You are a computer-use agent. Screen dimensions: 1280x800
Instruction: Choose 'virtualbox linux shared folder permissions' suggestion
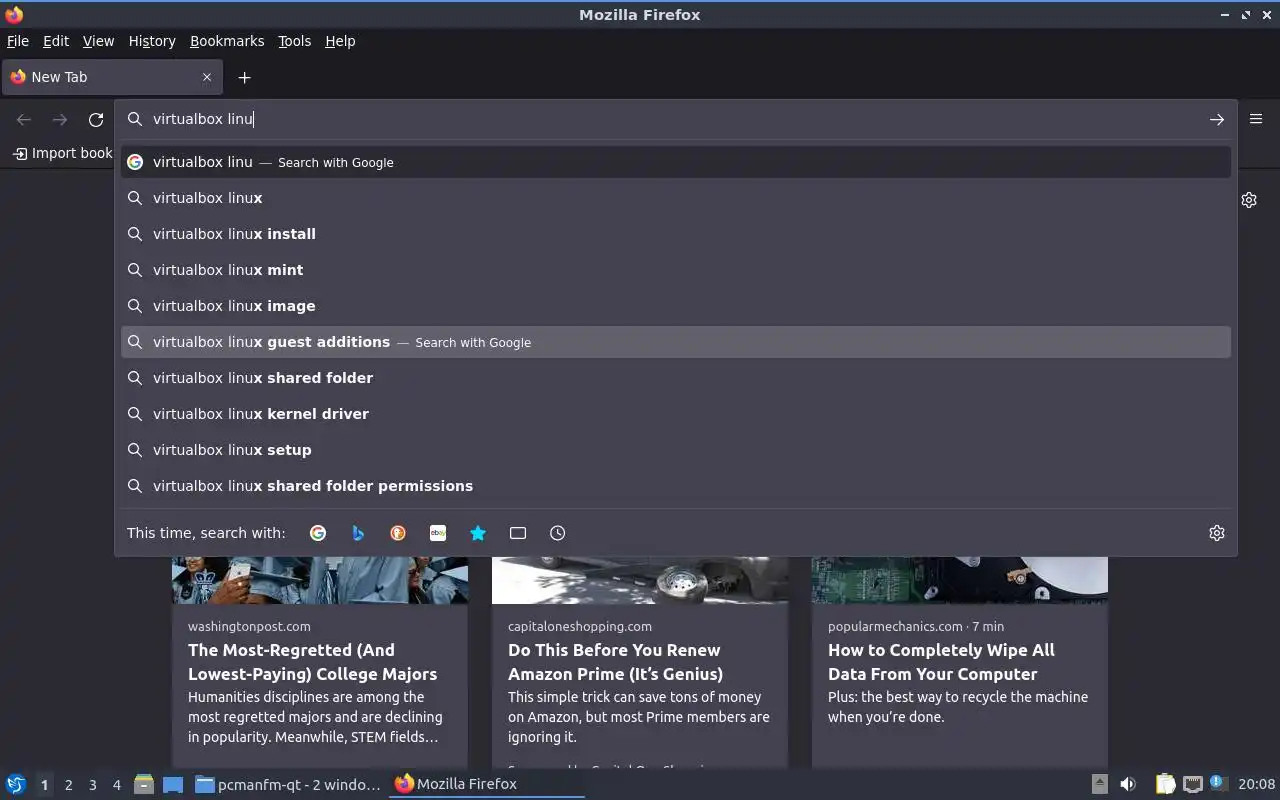tap(676, 486)
